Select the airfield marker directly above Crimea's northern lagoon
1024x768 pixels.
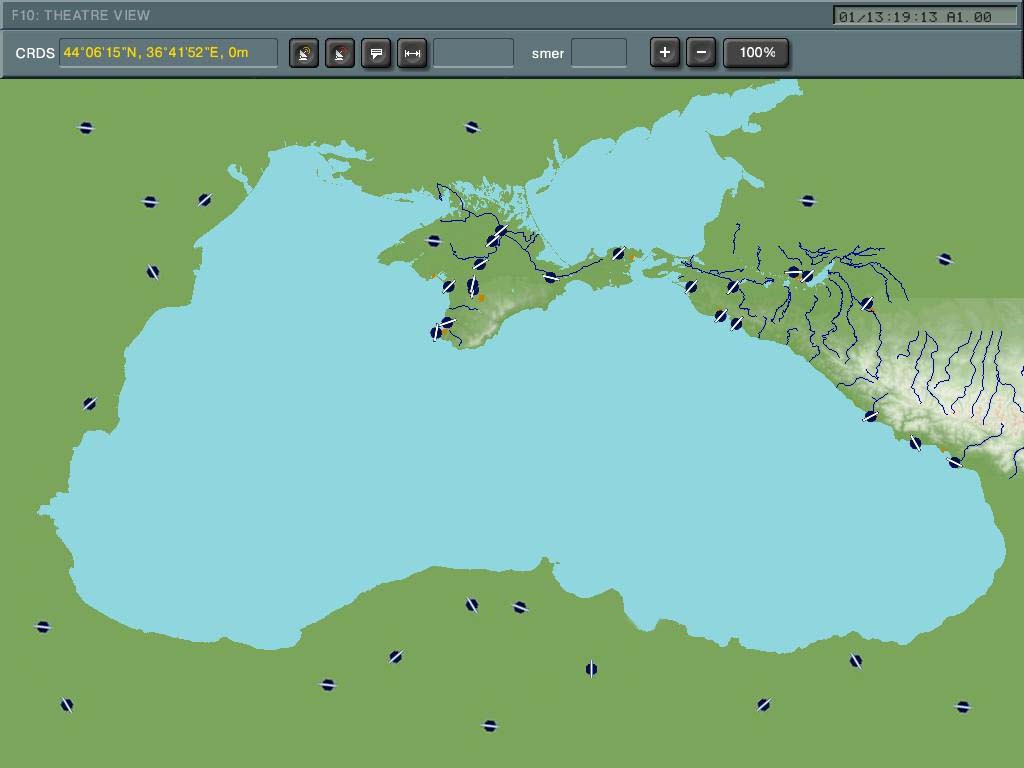click(472, 127)
